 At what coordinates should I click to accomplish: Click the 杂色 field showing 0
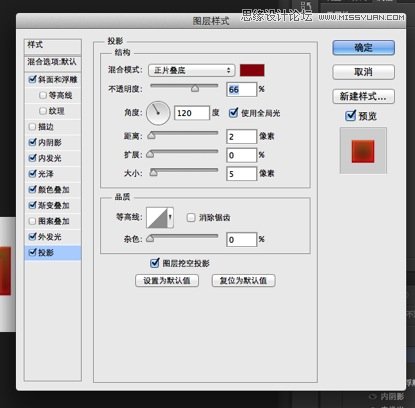click(241, 240)
